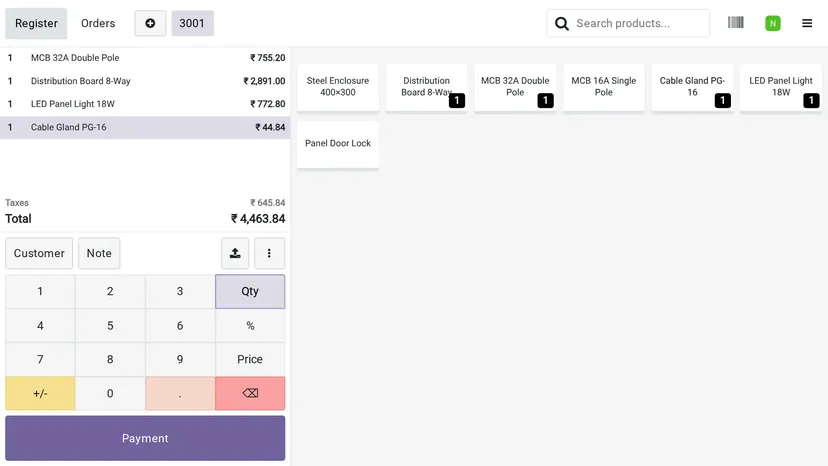Tap the backspace key on numpad
The image size is (828, 466).
[x=250, y=393]
